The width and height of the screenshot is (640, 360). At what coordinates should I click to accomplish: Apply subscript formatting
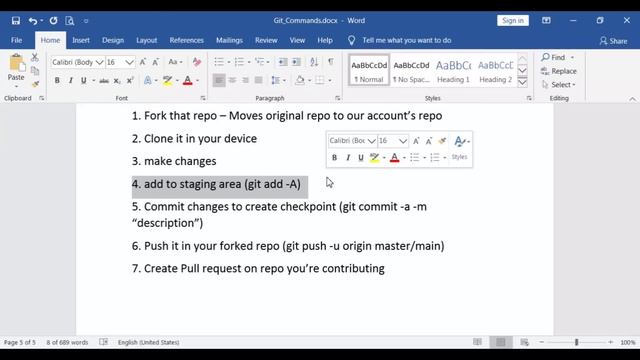point(117,81)
